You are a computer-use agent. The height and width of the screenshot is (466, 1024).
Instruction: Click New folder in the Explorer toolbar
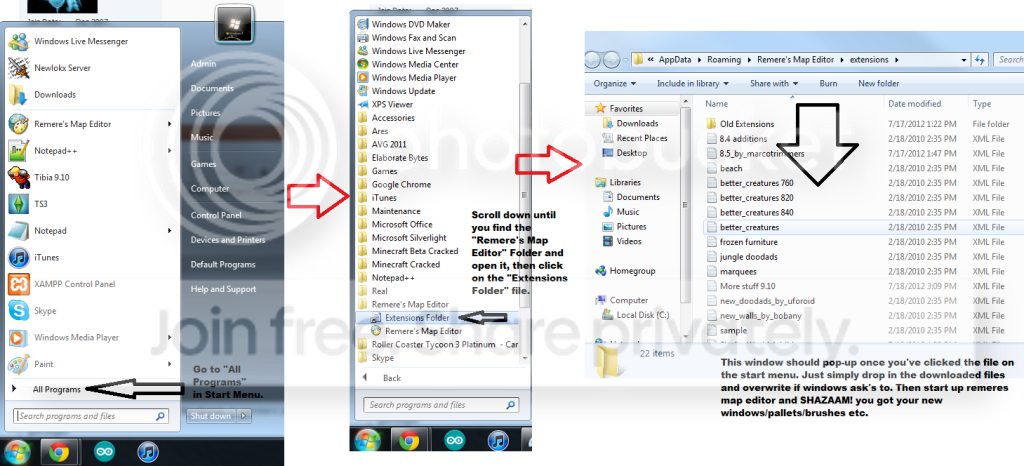(878, 84)
